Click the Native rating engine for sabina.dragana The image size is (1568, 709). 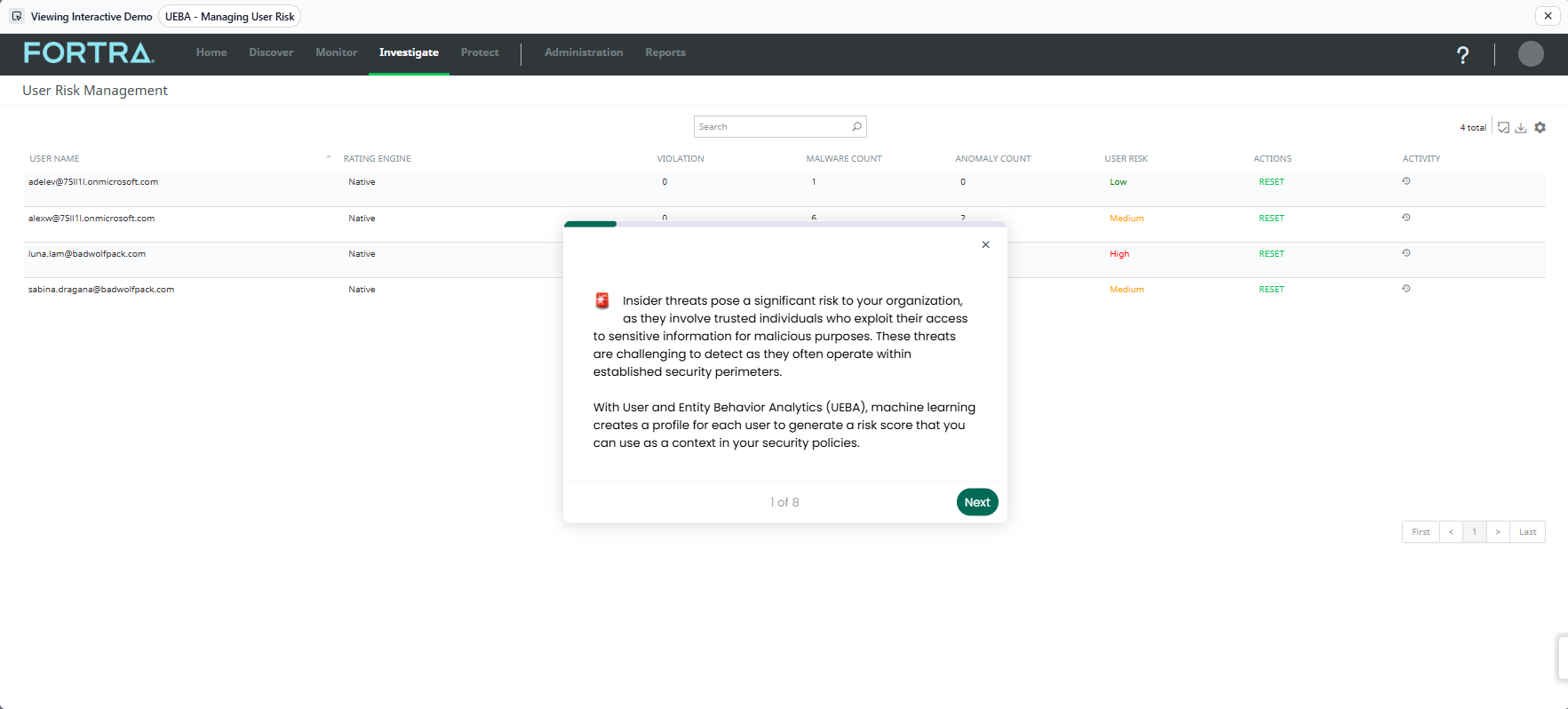pos(362,290)
